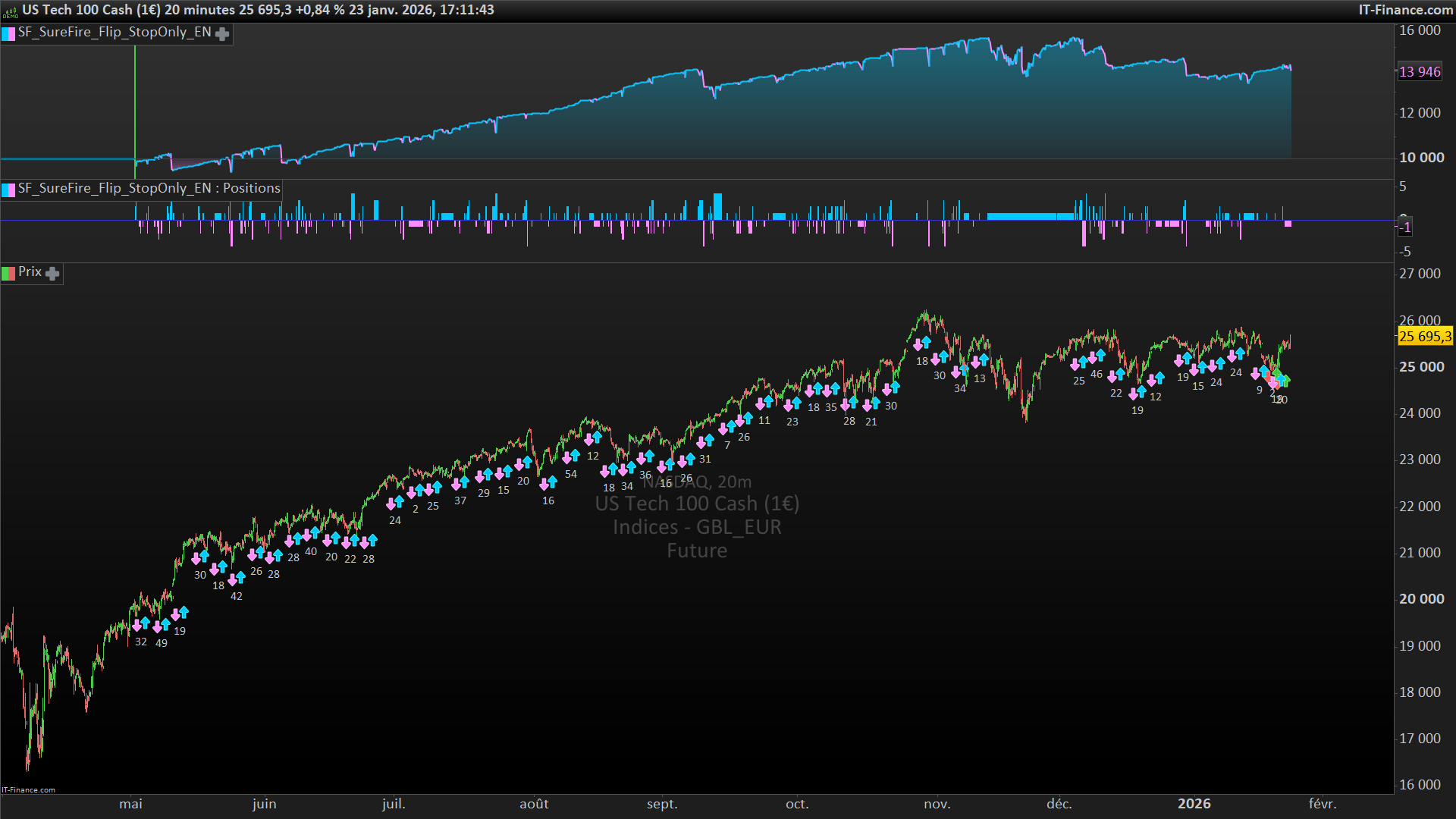Select the pink down arrow above trade 49
This screenshot has width=1456, height=819.
tap(158, 626)
